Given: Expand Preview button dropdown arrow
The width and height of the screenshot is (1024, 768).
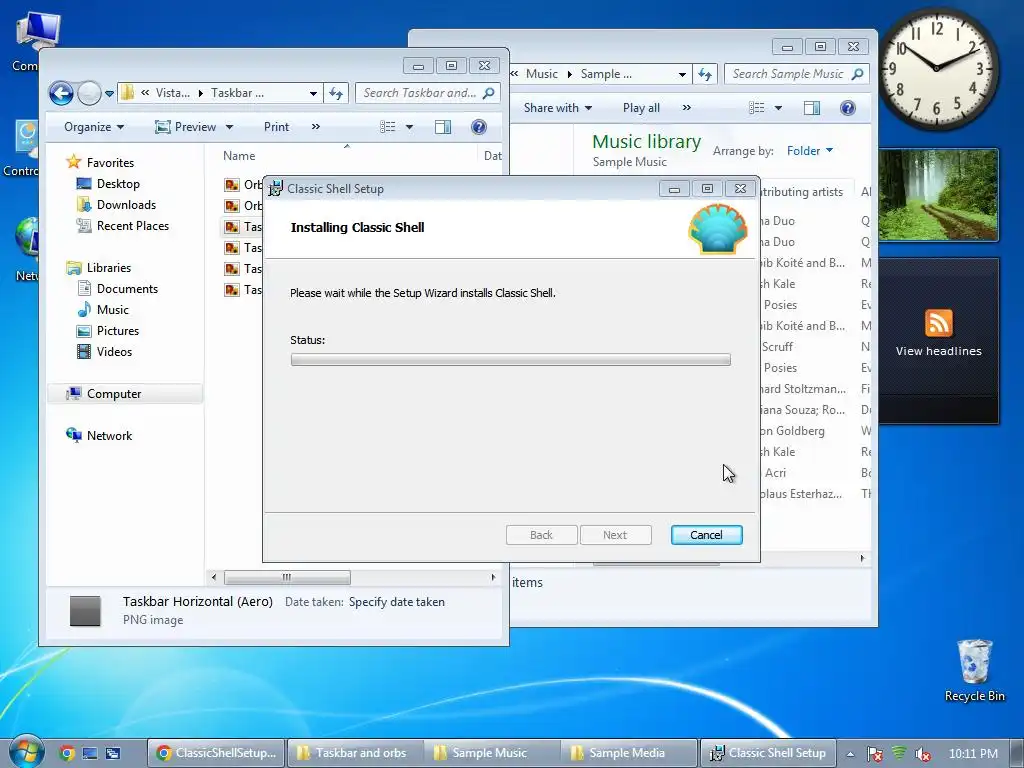Looking at the screenshot, I should click(229, 127).
